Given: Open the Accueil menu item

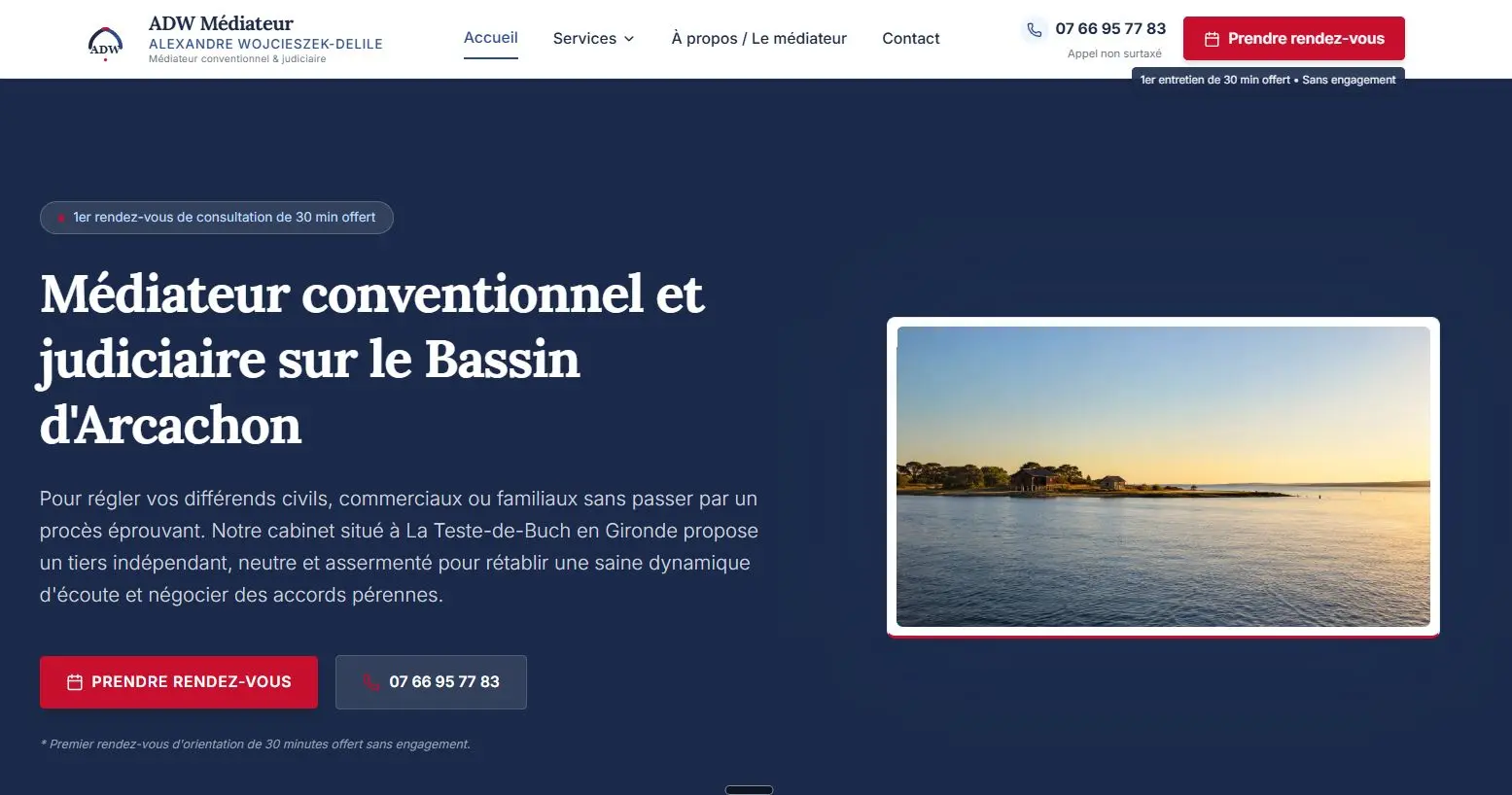Looking at the screenshot, I should click(491, 38).
